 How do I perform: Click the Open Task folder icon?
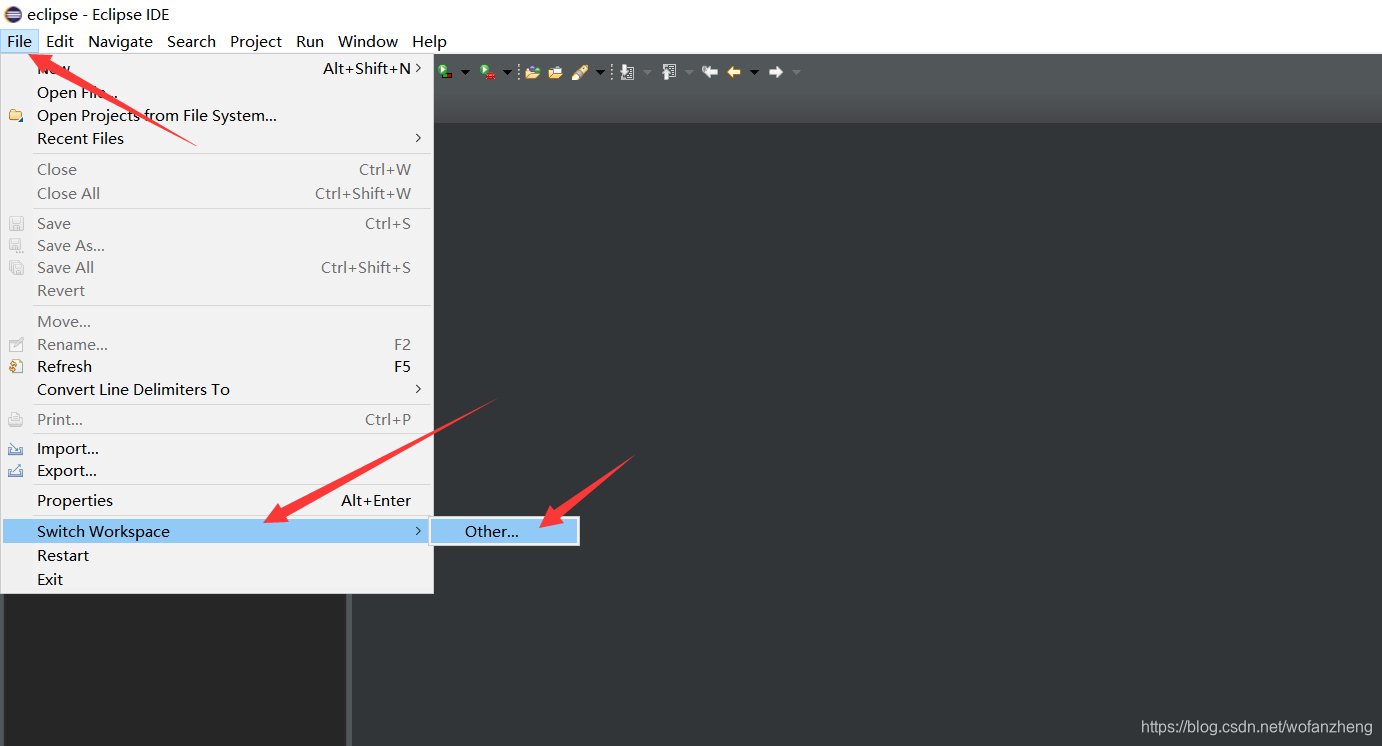pos(555,72)
